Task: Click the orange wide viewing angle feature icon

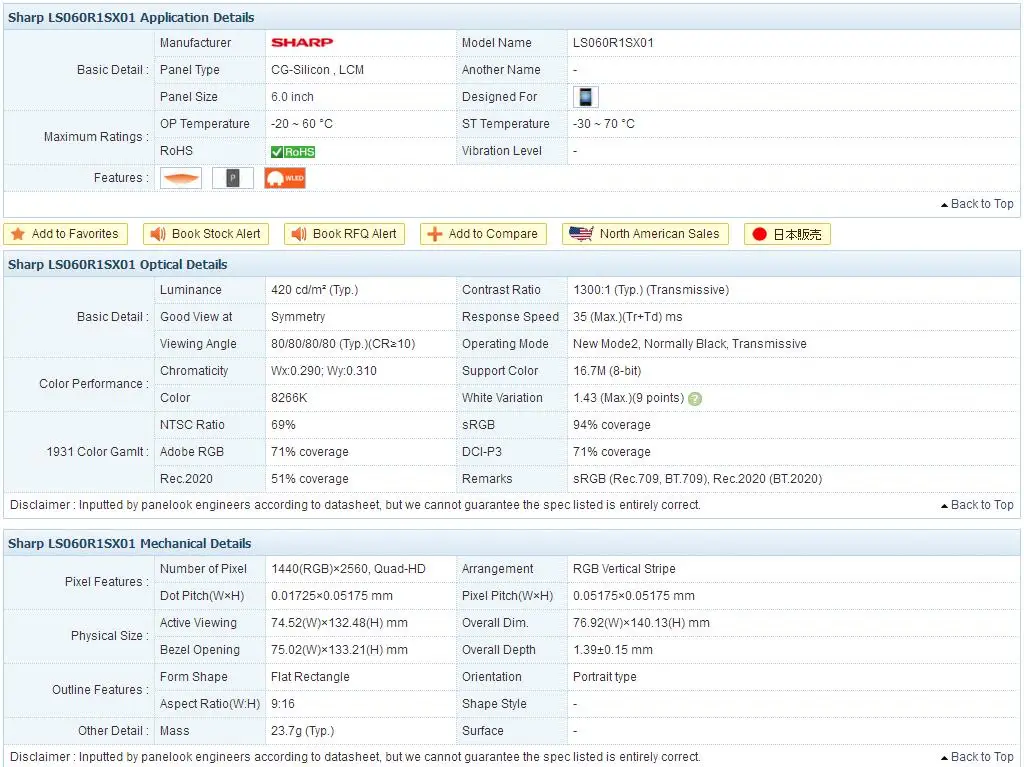Action: (181, 178)
